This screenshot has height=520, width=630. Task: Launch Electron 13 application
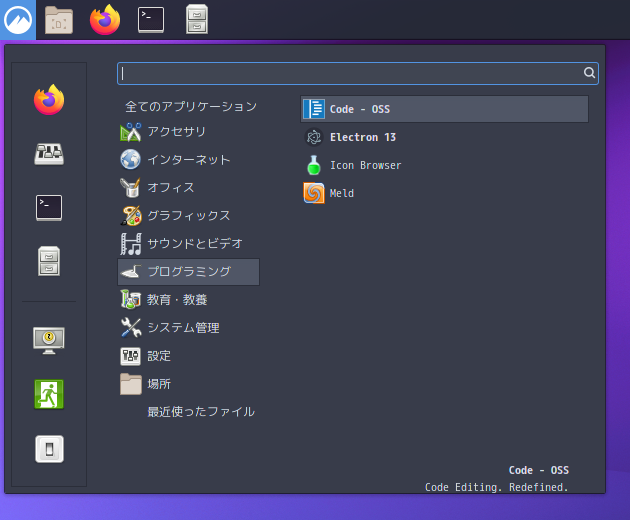444,137
